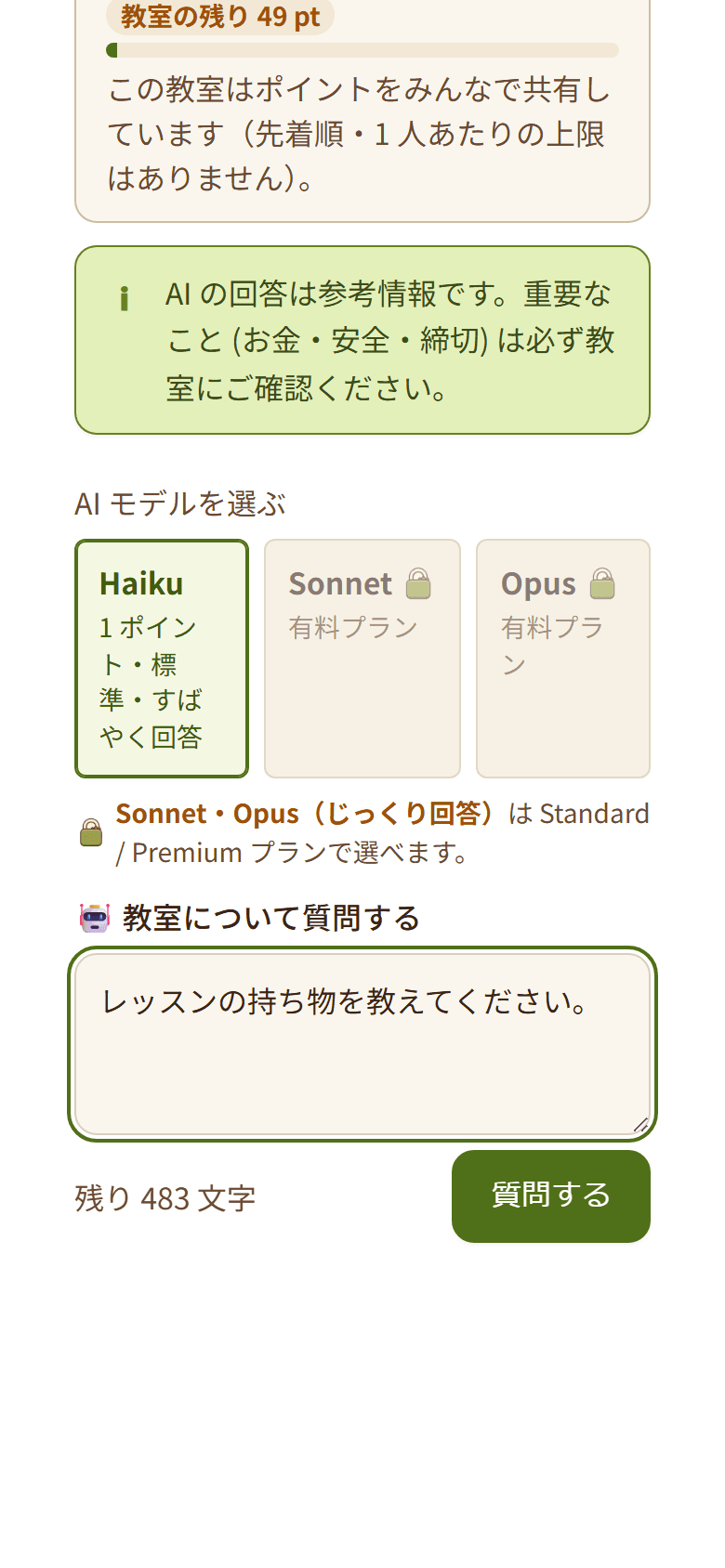This screenshot has height=1568, width=725.
Task: Choose the locked Opus model card
Action: pos(563,659)
